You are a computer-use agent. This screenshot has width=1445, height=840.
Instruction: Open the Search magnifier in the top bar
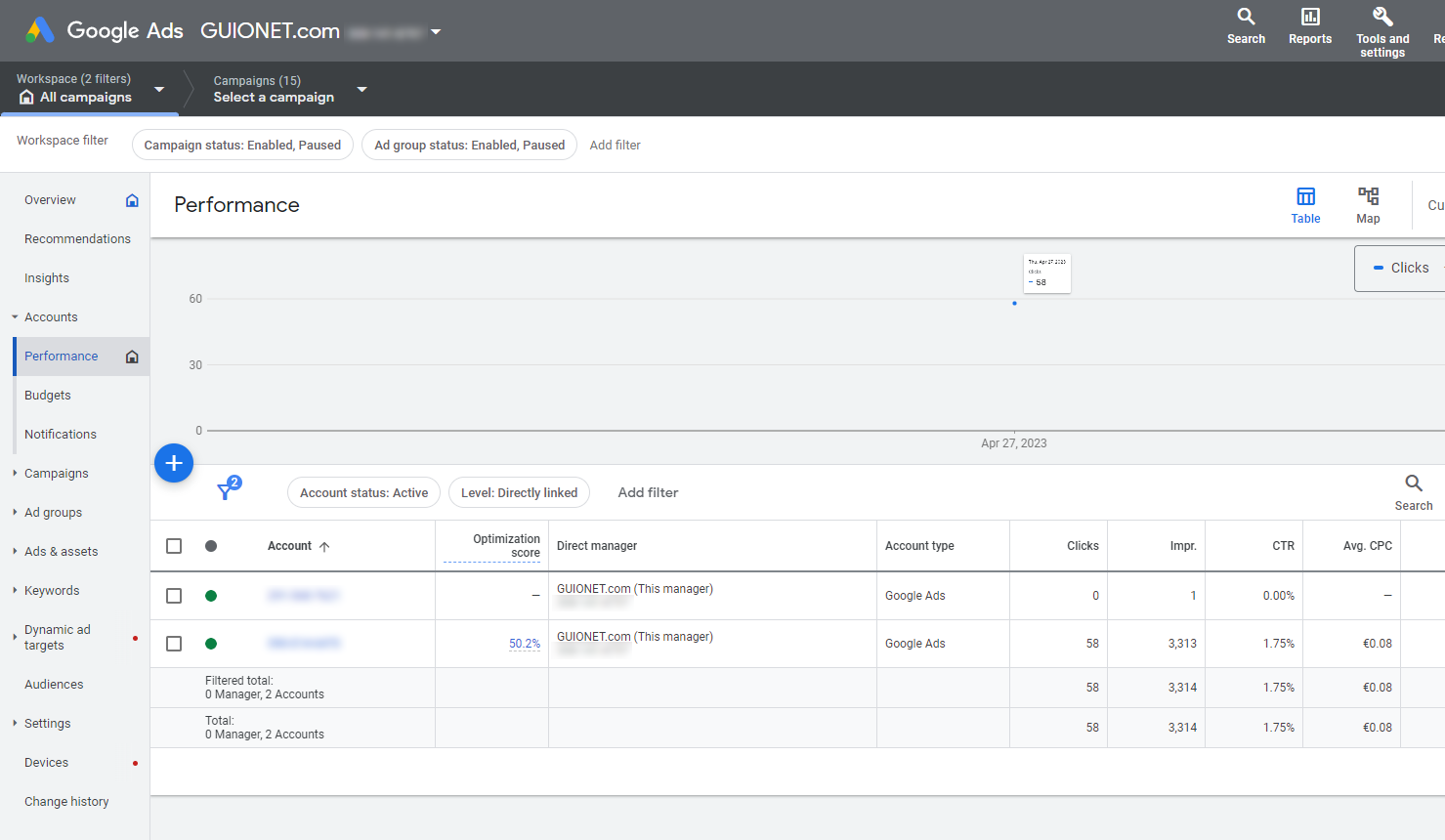[x=1246, y=17]
